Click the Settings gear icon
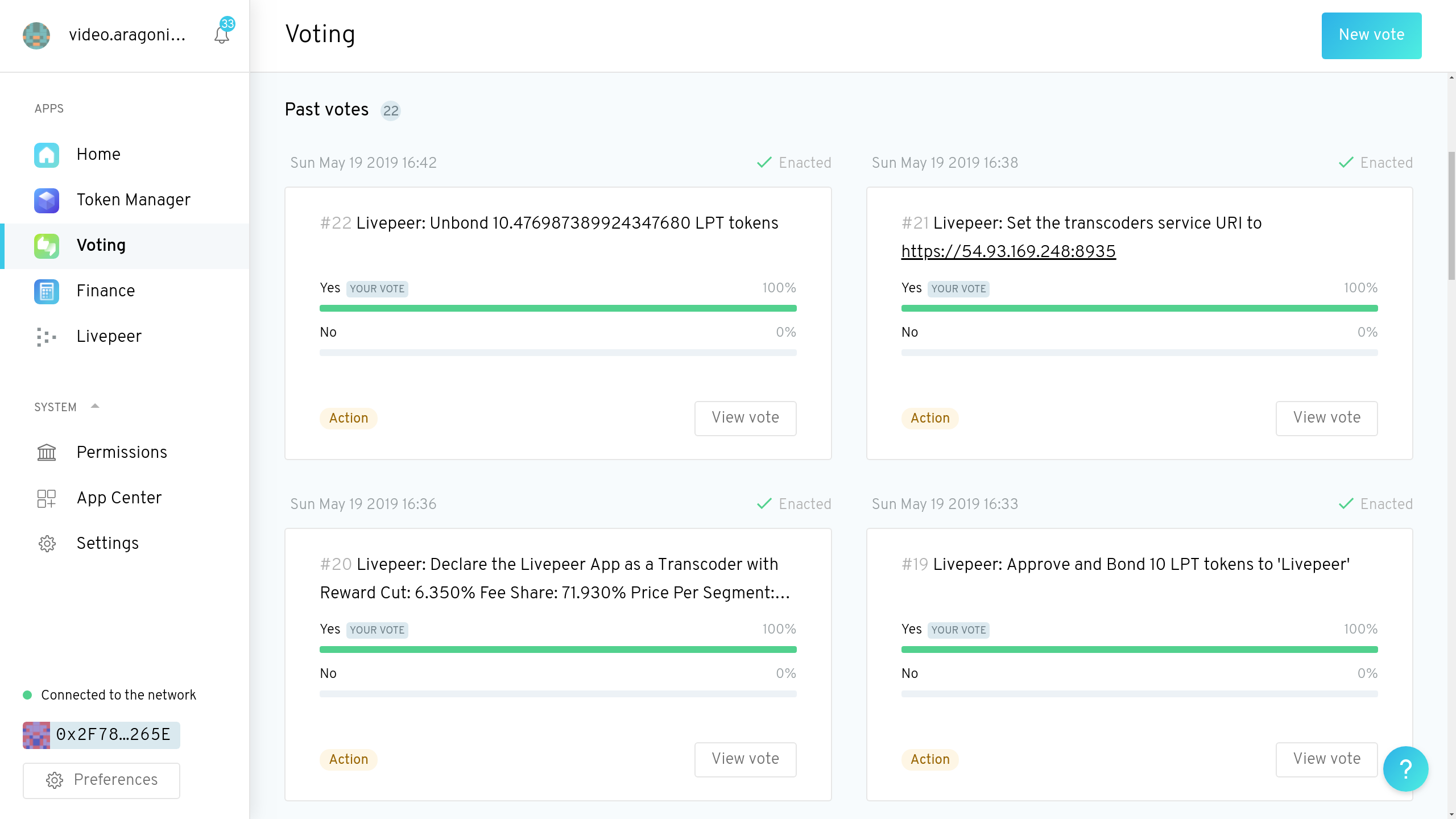This screenshot has height=819, width=1456. point(47,544)
